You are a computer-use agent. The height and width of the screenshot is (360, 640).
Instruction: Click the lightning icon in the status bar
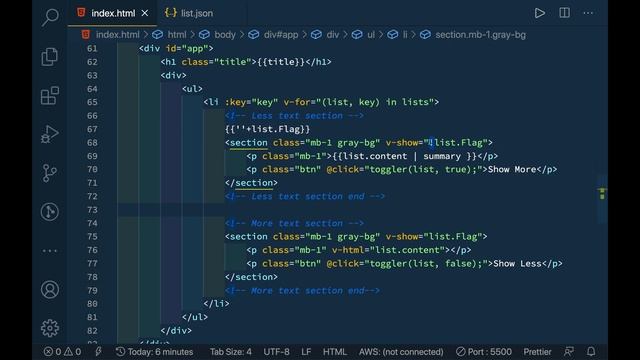click(x=98, y=351)
